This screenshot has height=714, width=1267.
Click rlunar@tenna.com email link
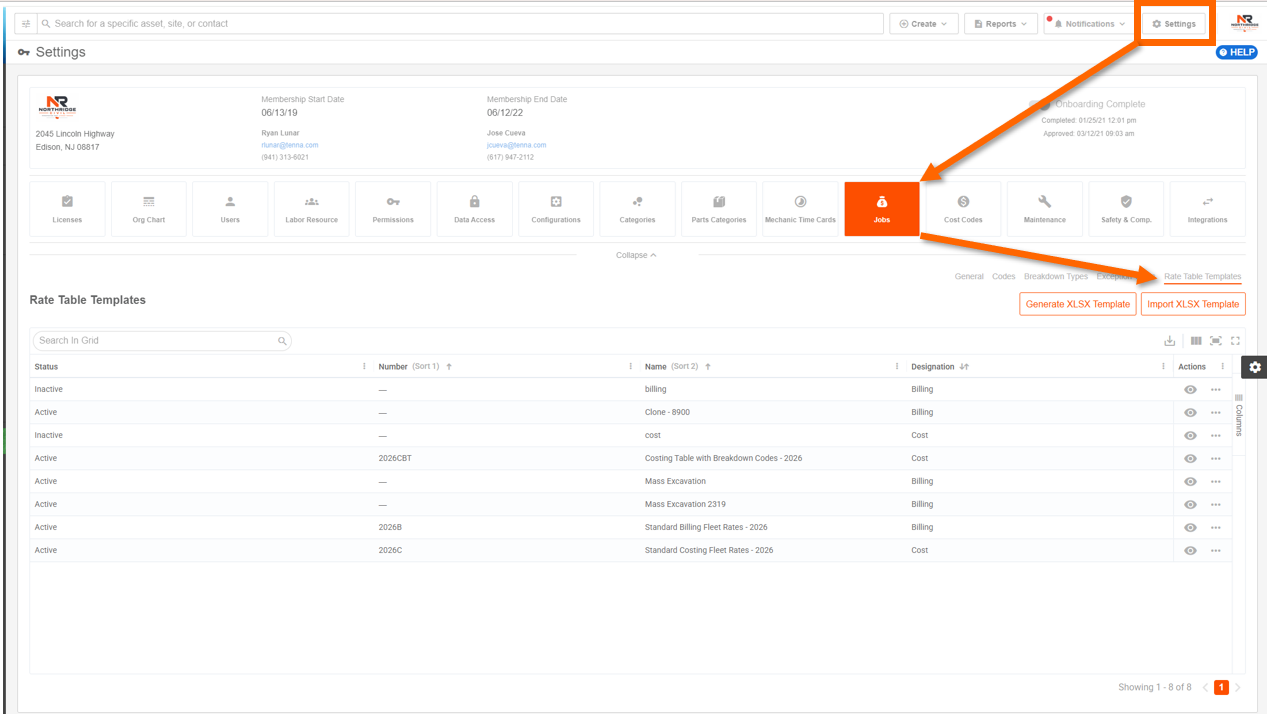click(290, 145)
